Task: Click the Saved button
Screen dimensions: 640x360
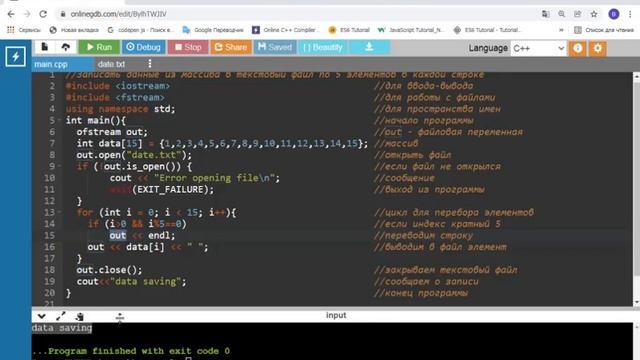Action: (275, 47)
